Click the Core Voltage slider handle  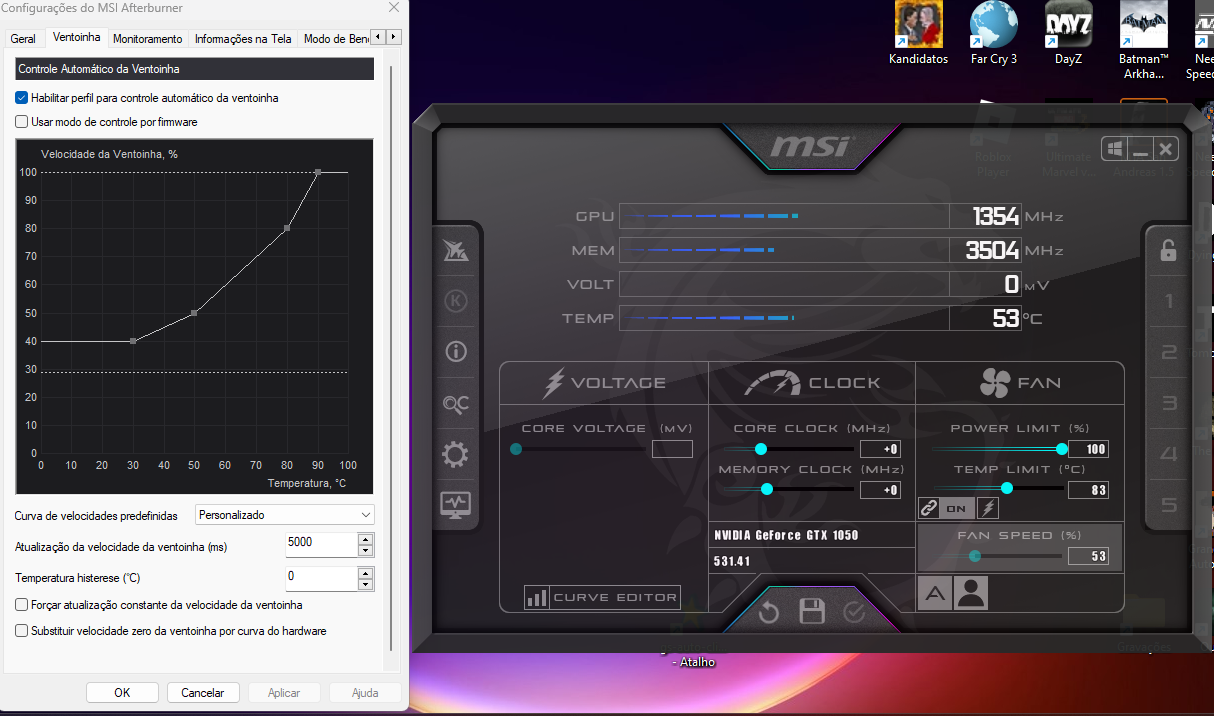click(x=516, y=449)
